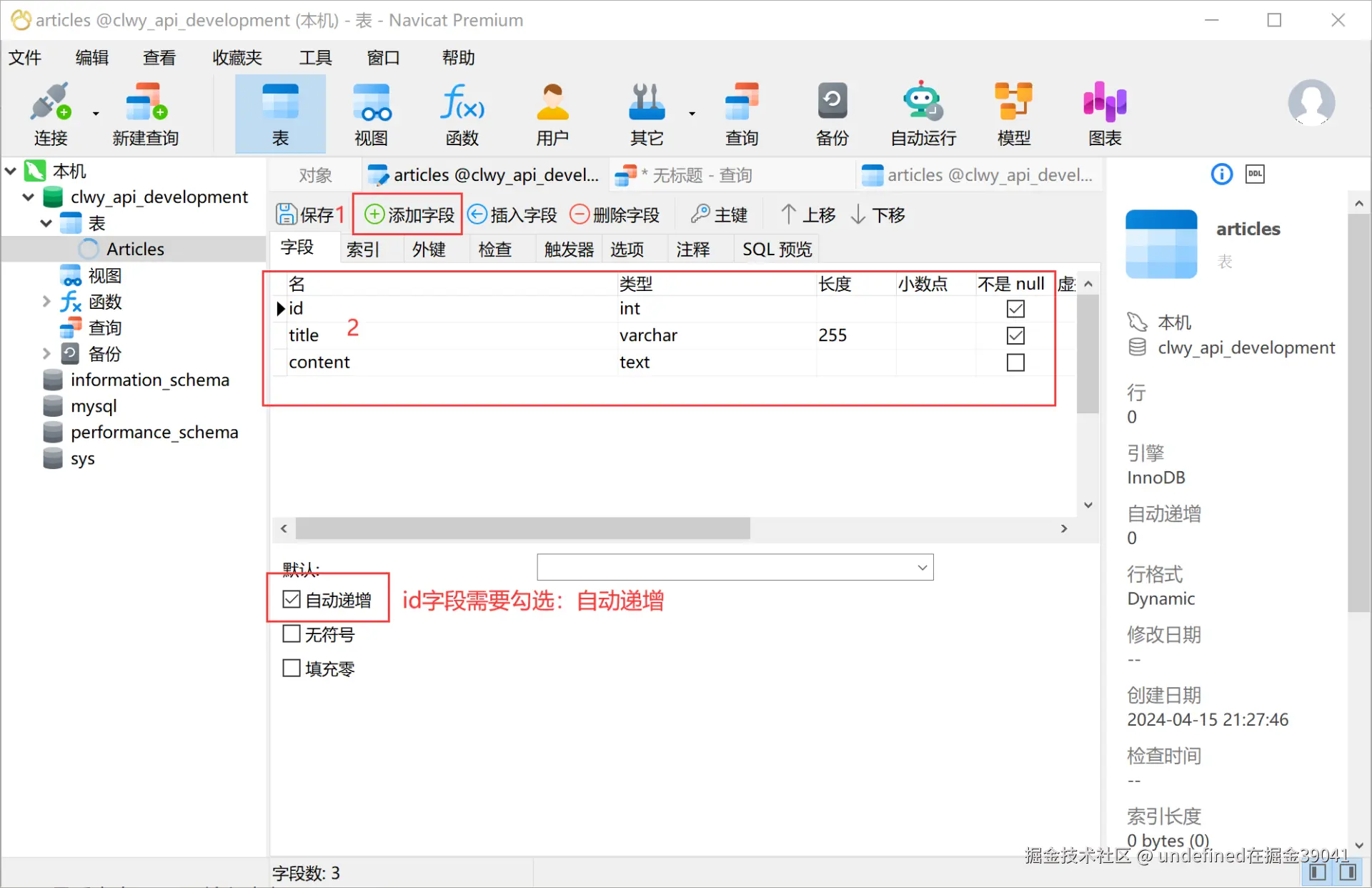Uncheck the 自动递增 checkbox
Viewport: 1372px width, 888px height.
pos(292,599)
